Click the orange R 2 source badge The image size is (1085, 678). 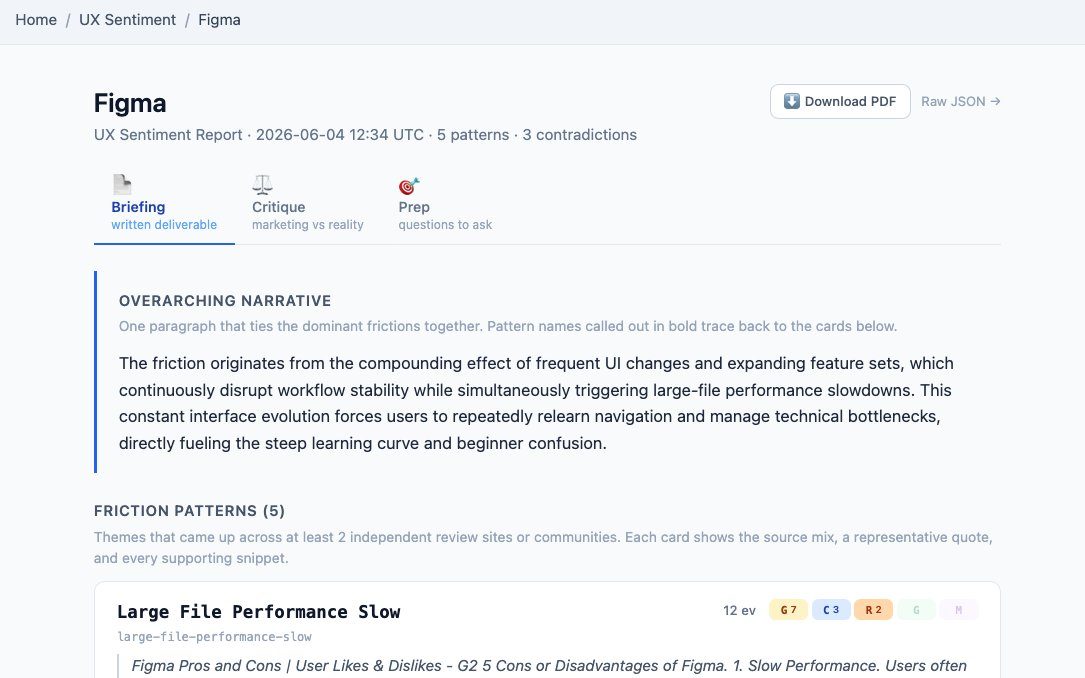(873, 610)
